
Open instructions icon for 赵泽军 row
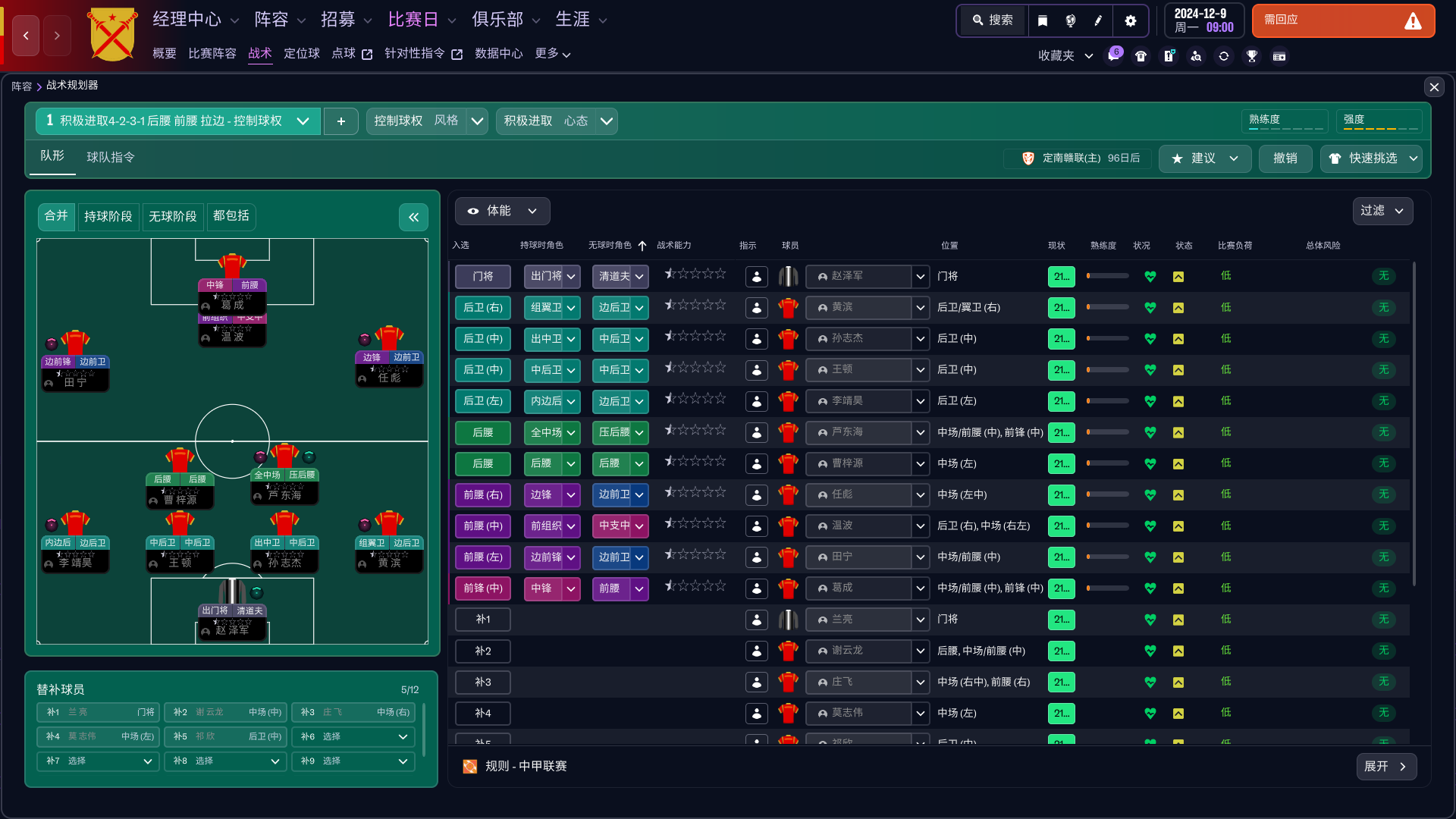coord(756,277)
